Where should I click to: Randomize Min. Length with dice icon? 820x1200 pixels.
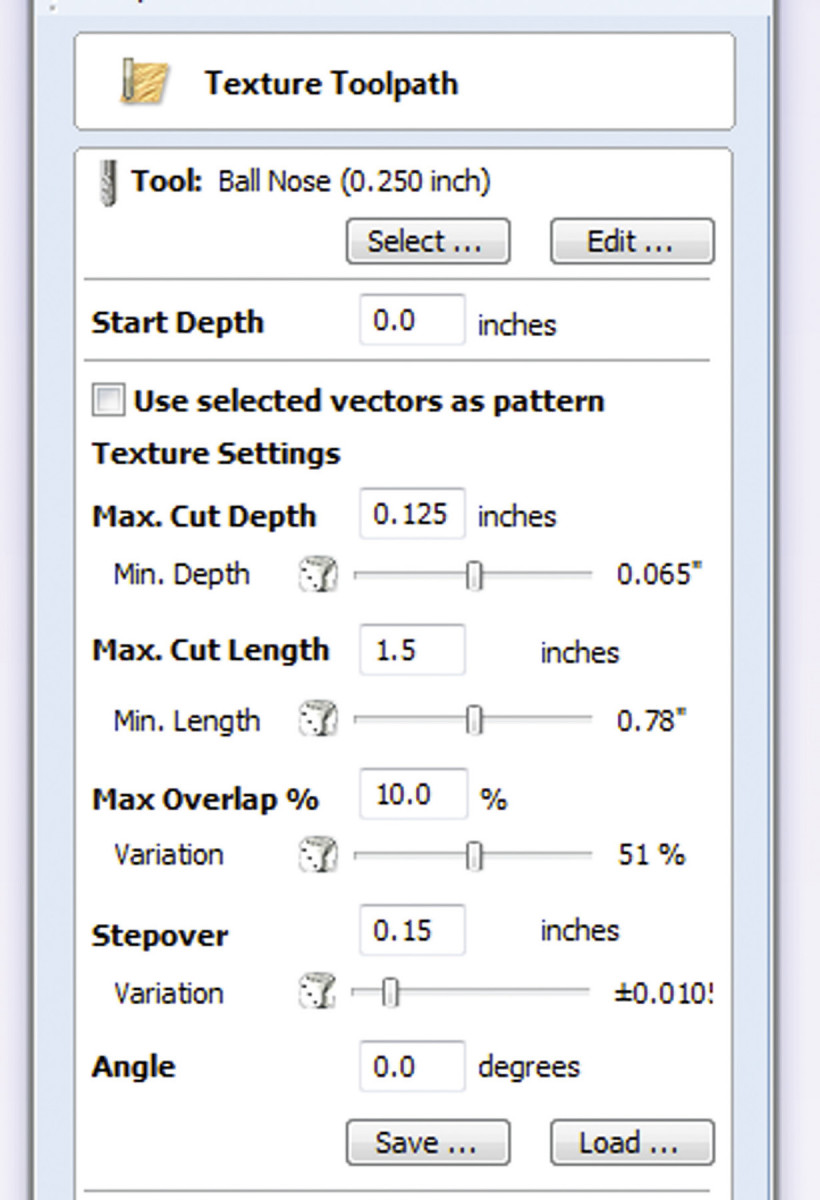pyautogui.click(x=319, y=720)
